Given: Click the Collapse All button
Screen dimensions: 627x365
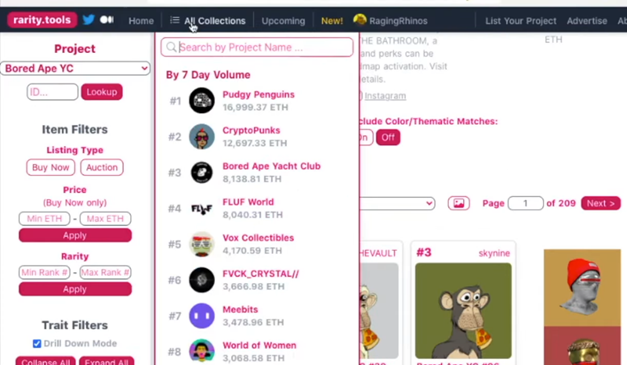Looking at the screenshot, I should (46, 361).
